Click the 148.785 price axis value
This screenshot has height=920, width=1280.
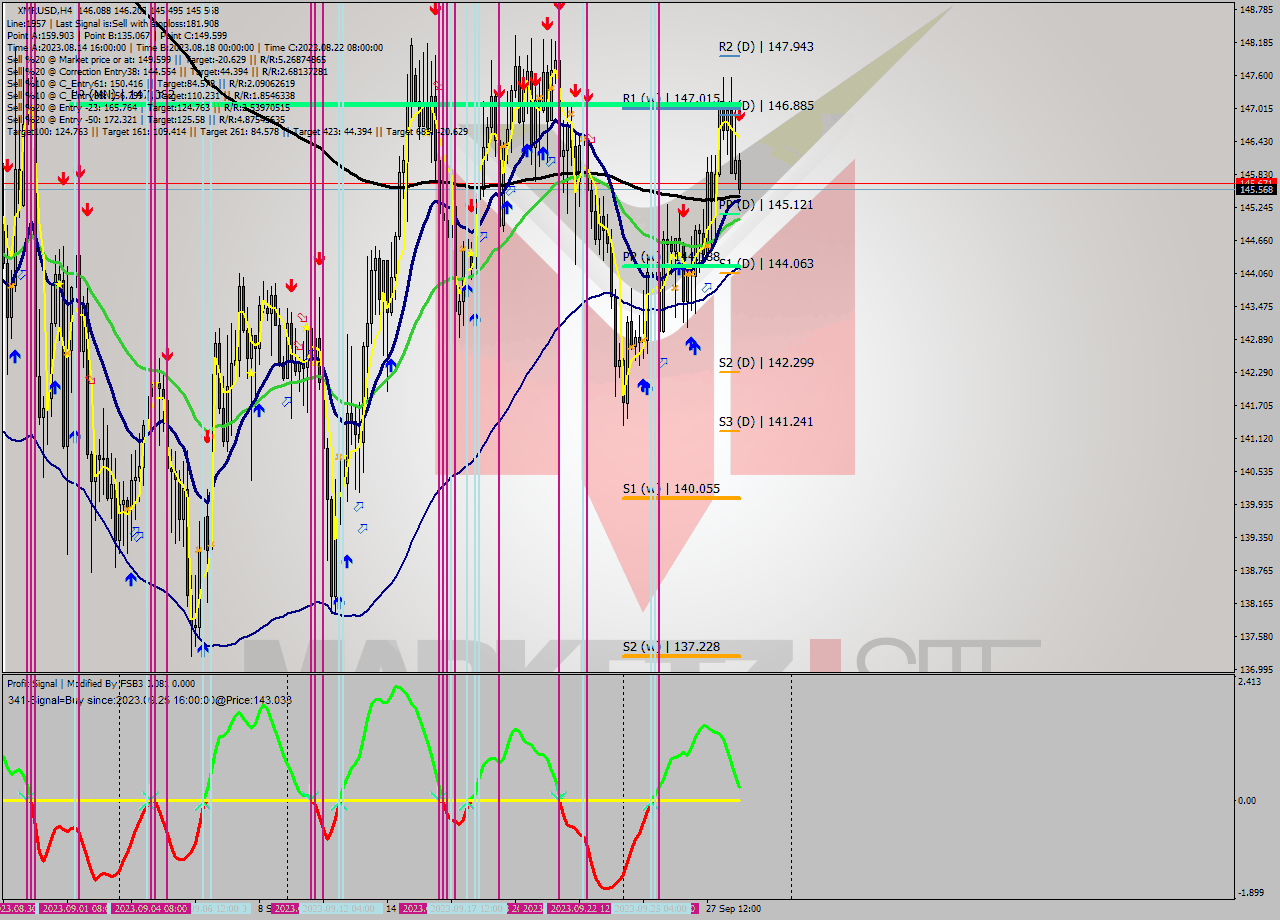(1256, 9)
